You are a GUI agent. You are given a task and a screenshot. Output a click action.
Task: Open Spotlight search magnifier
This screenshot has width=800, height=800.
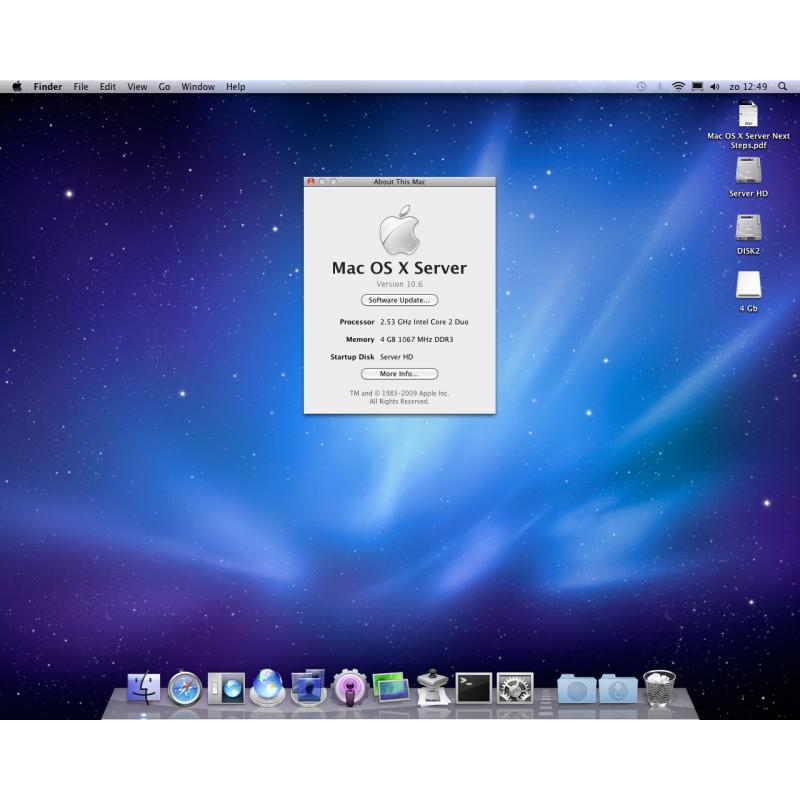coord(782,87)
